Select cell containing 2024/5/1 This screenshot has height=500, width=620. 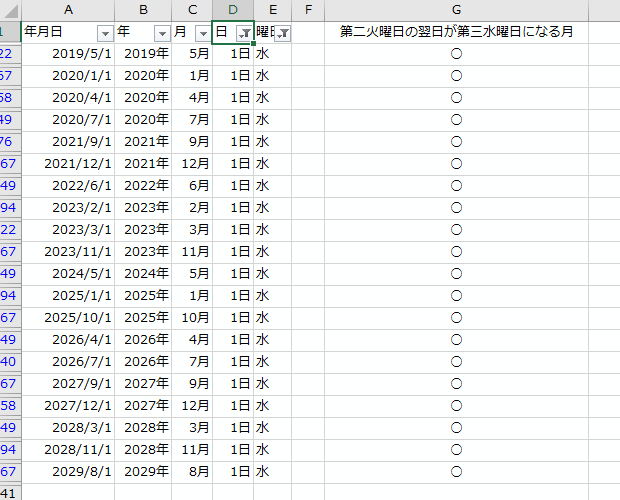[x=68, y=274]
